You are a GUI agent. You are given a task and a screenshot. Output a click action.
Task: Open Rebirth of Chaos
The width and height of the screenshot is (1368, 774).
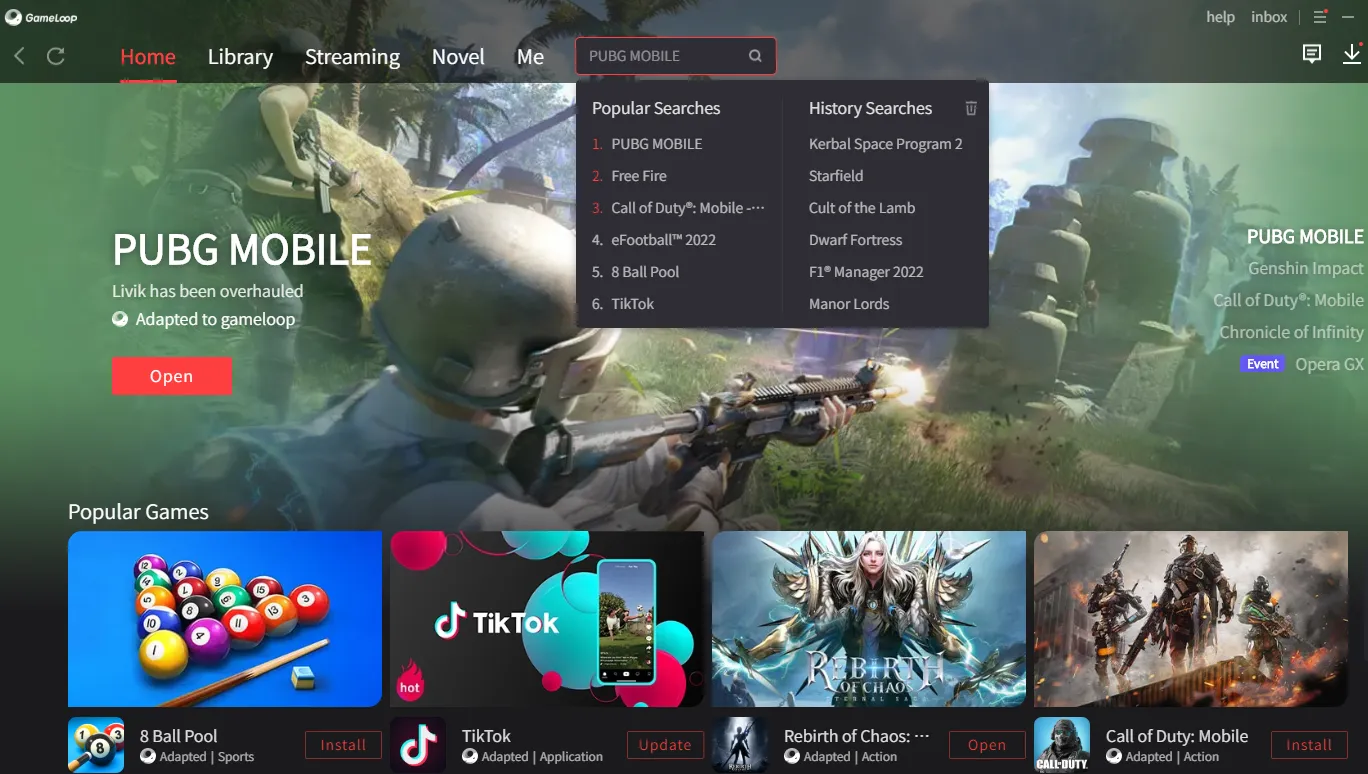point(987,745)
